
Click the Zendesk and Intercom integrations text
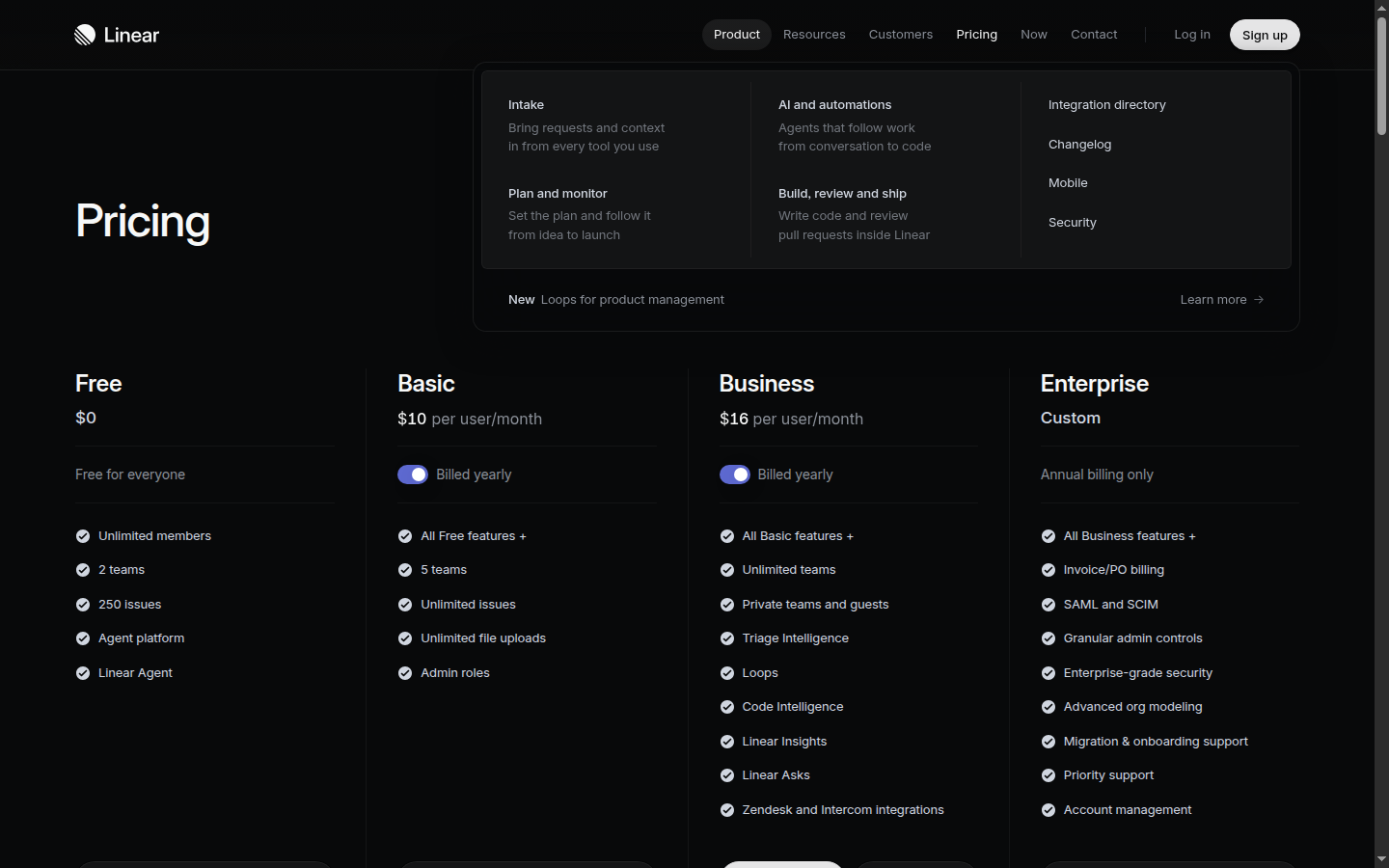click(x=843, y=810)
